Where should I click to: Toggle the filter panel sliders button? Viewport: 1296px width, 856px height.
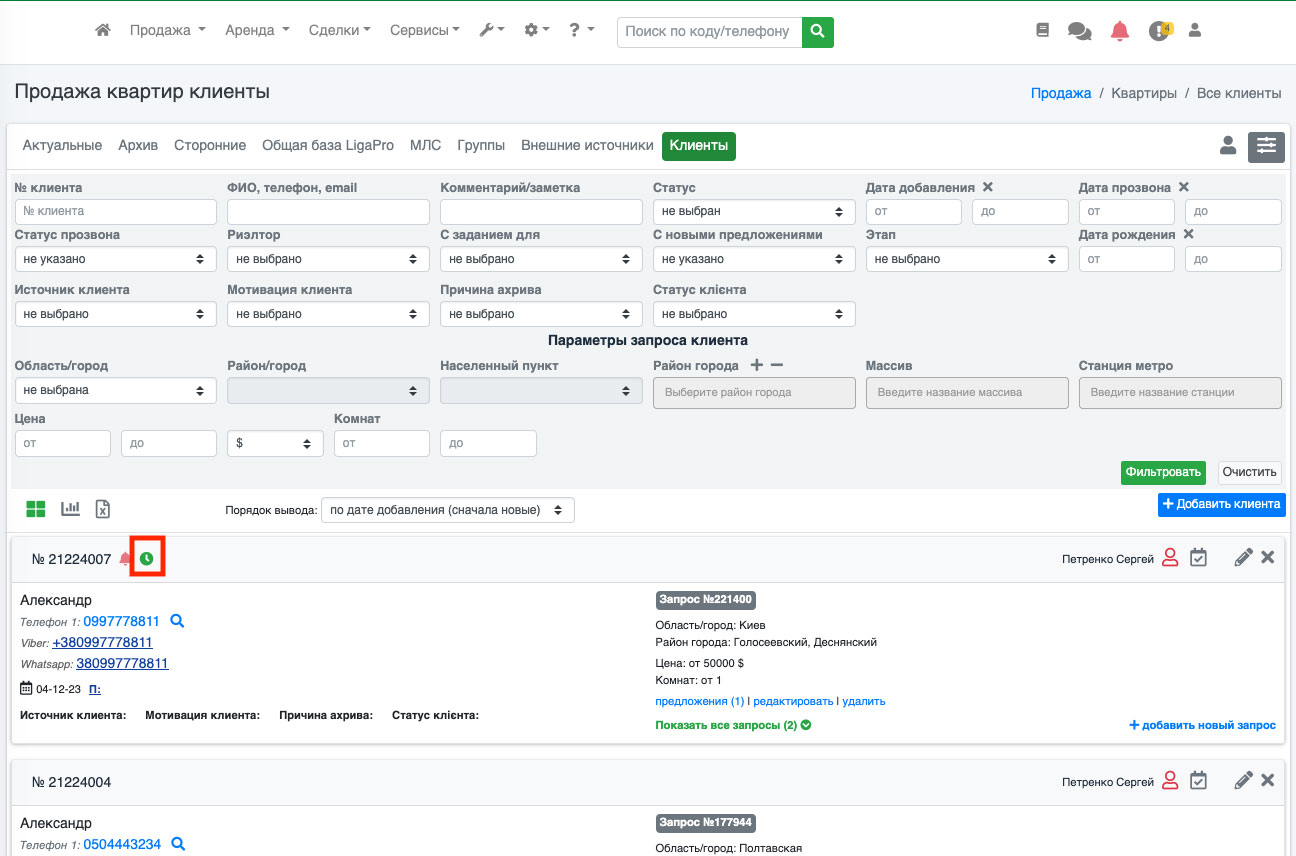(1266, 146)
